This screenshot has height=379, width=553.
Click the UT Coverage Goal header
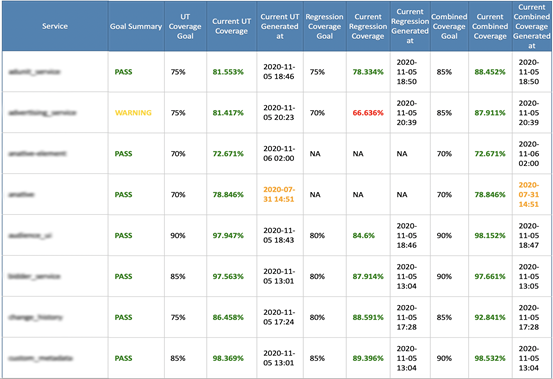185,26
